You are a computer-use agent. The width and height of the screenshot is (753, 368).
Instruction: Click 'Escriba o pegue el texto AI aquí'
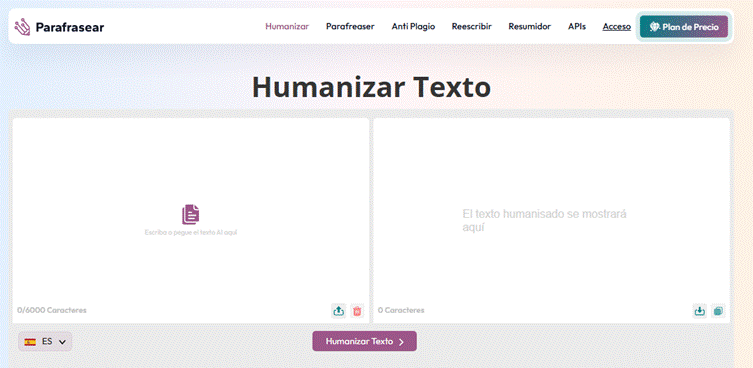[x=191, y=232]
